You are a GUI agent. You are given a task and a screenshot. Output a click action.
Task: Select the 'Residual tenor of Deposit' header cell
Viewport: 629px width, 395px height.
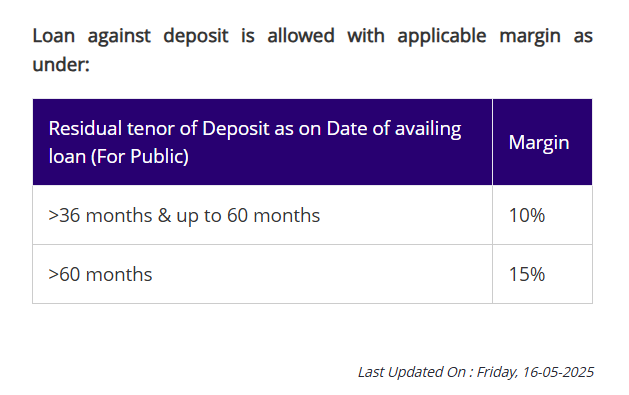(262, 142)
